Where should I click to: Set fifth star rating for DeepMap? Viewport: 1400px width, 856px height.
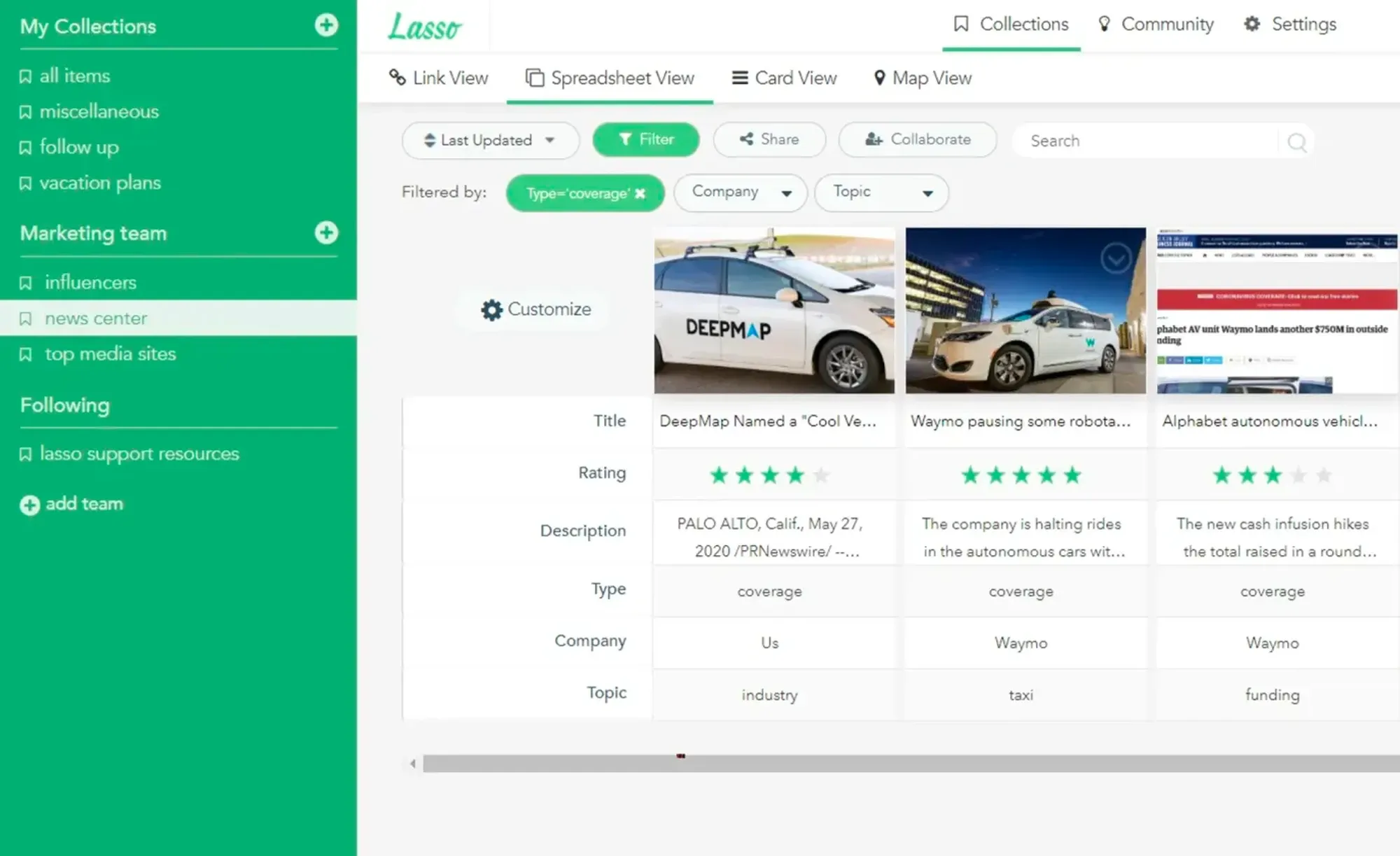[820, 476]
